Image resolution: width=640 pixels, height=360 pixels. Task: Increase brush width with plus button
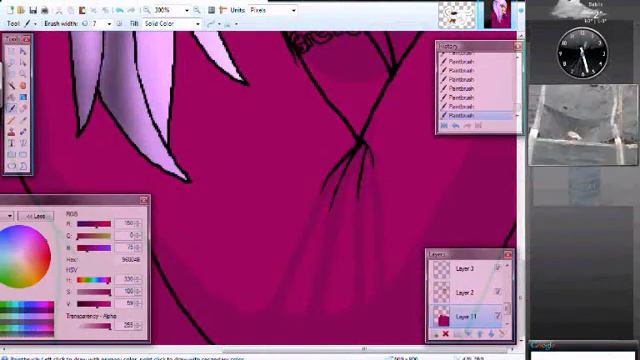[119, 24]
